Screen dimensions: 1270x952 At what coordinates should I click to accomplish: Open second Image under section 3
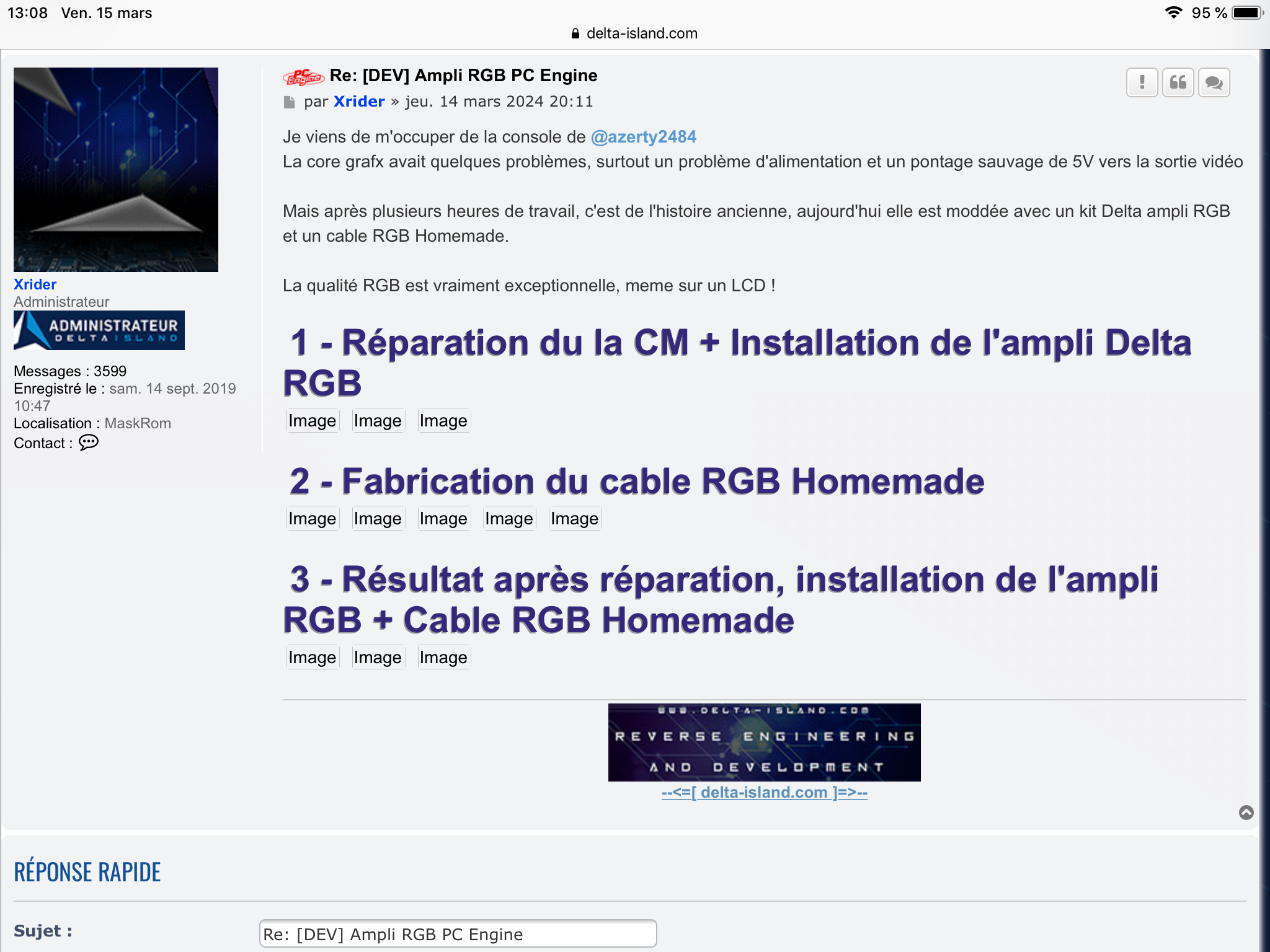coord(378,658)
